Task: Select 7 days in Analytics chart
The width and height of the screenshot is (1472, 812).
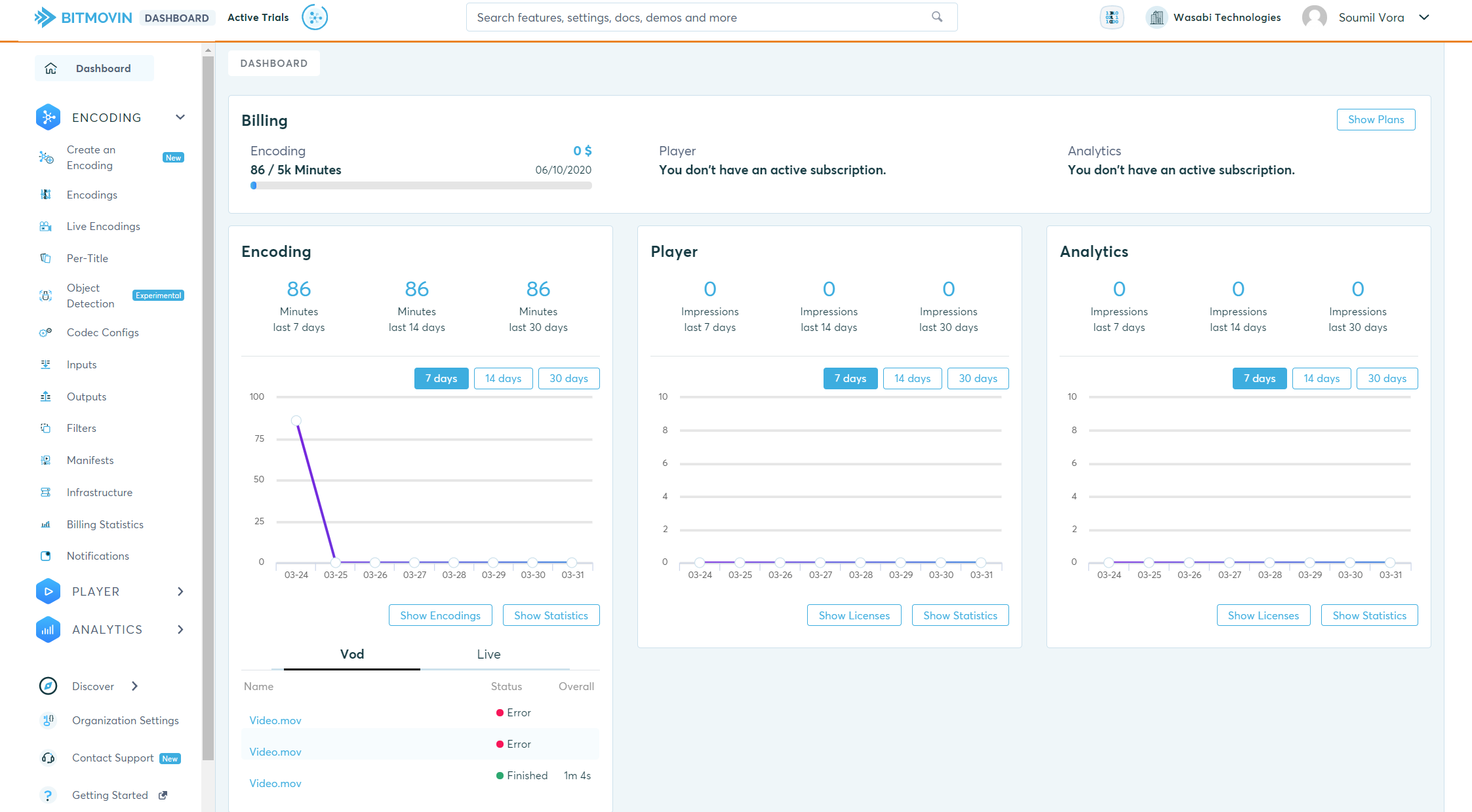Action: (x=1260, y=378)
